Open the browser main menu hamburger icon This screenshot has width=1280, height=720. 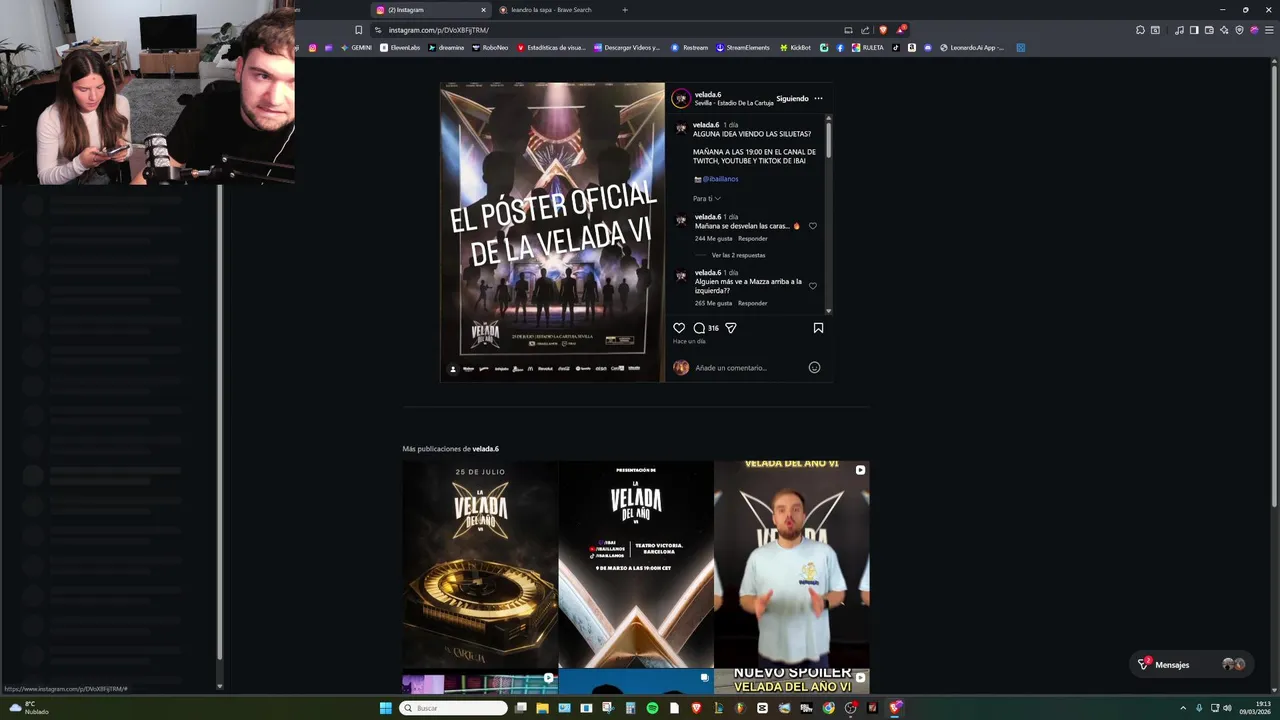click(x=1269, y=30)
